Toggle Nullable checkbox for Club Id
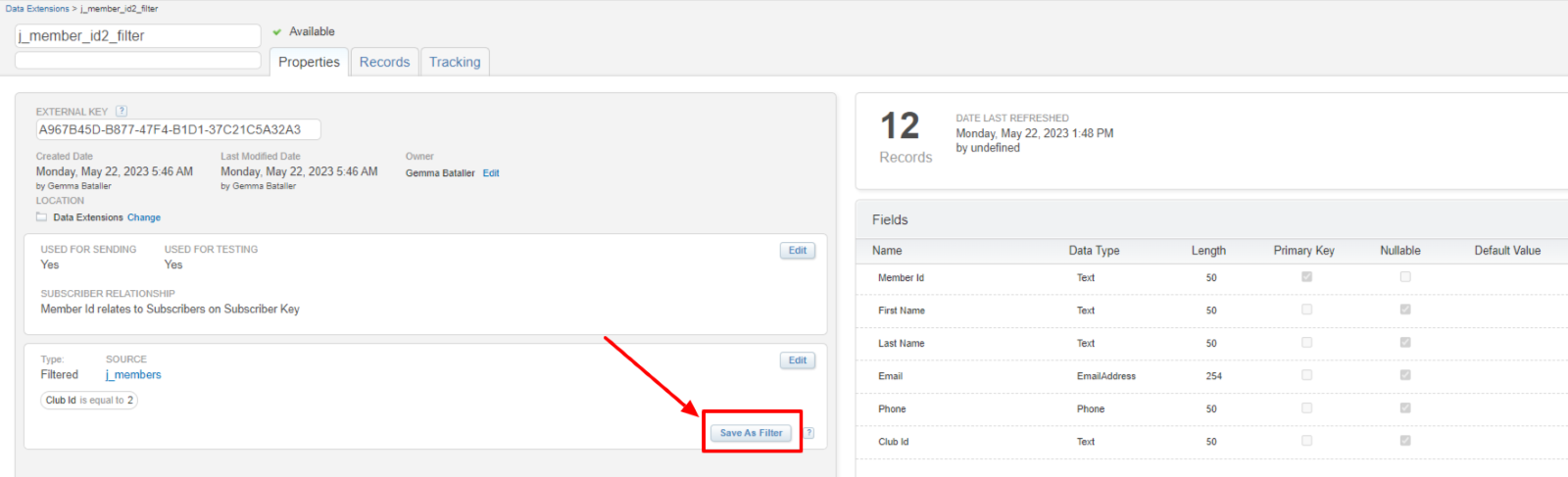 point(1405,441)
